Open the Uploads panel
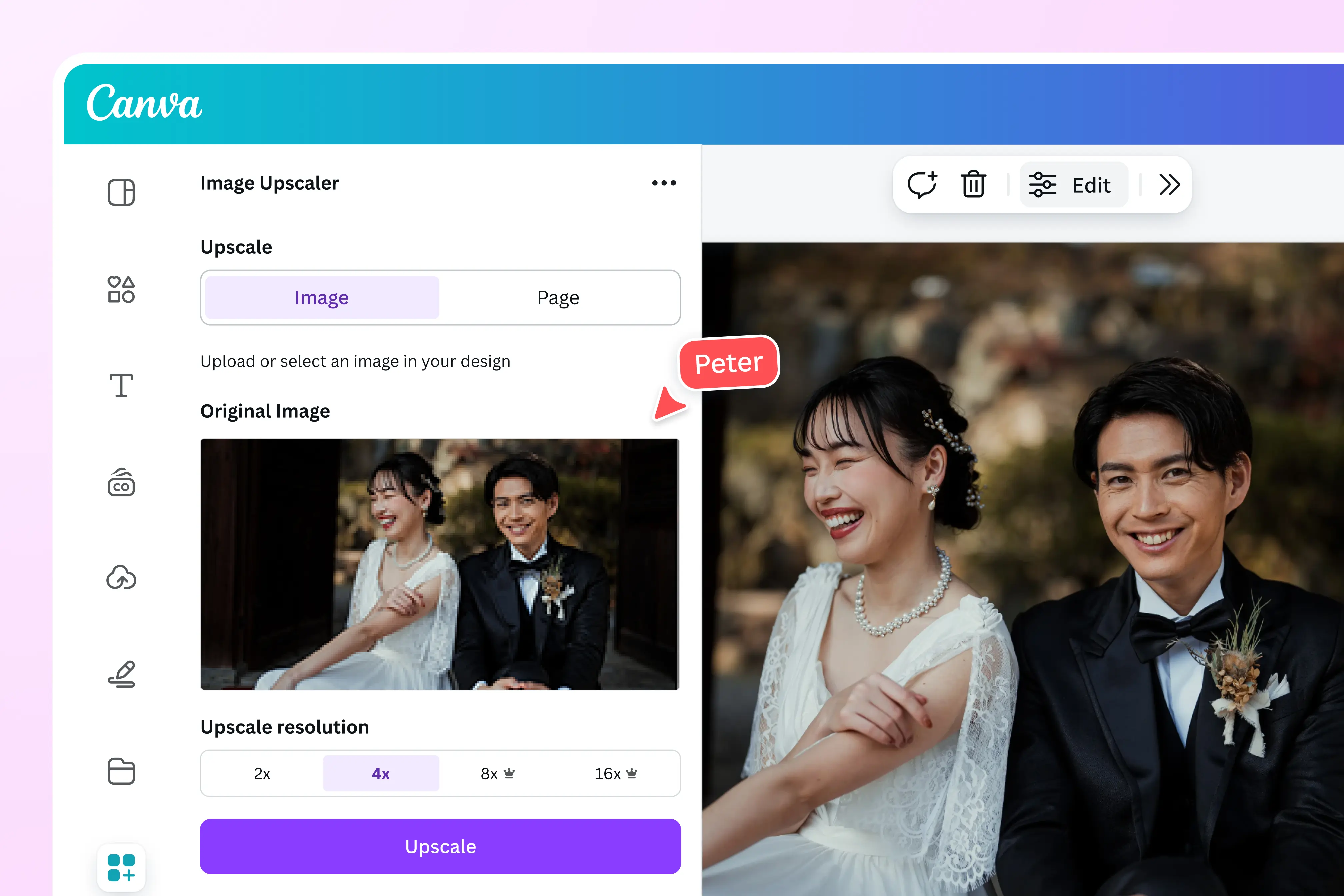 coord(121,578)
